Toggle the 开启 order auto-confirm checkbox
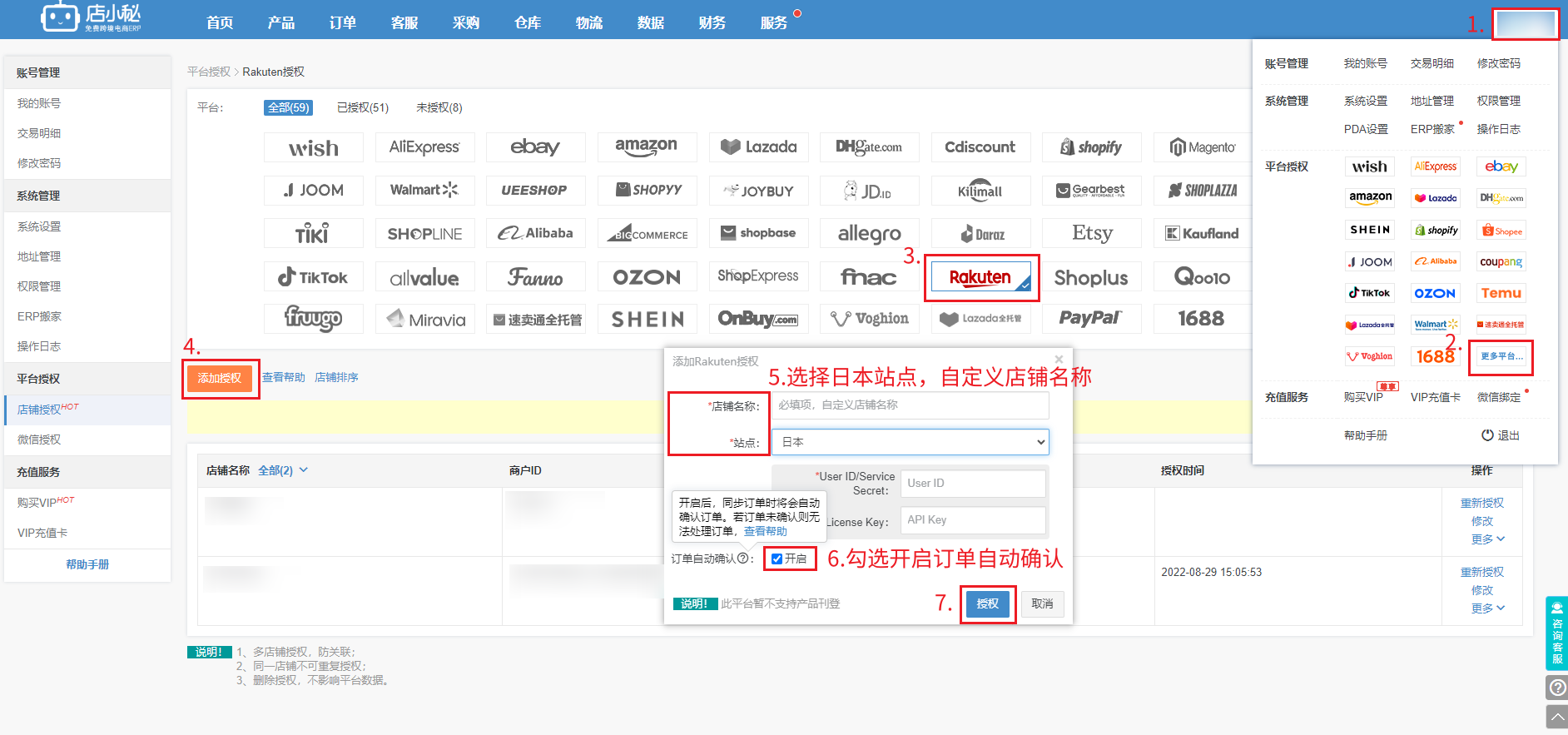Screen dimensions: 1568x735 pos(777,559)
